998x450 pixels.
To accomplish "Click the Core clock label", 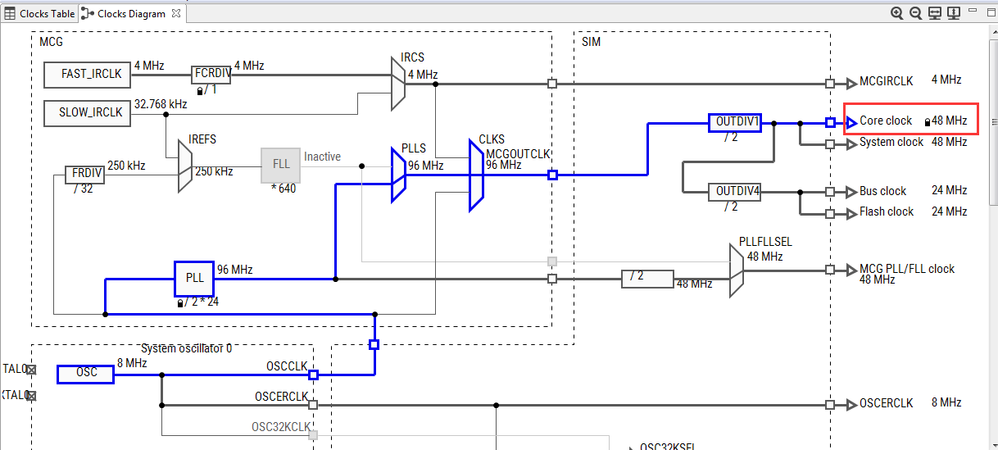I will pyautogui.click(x=885, y=121).
